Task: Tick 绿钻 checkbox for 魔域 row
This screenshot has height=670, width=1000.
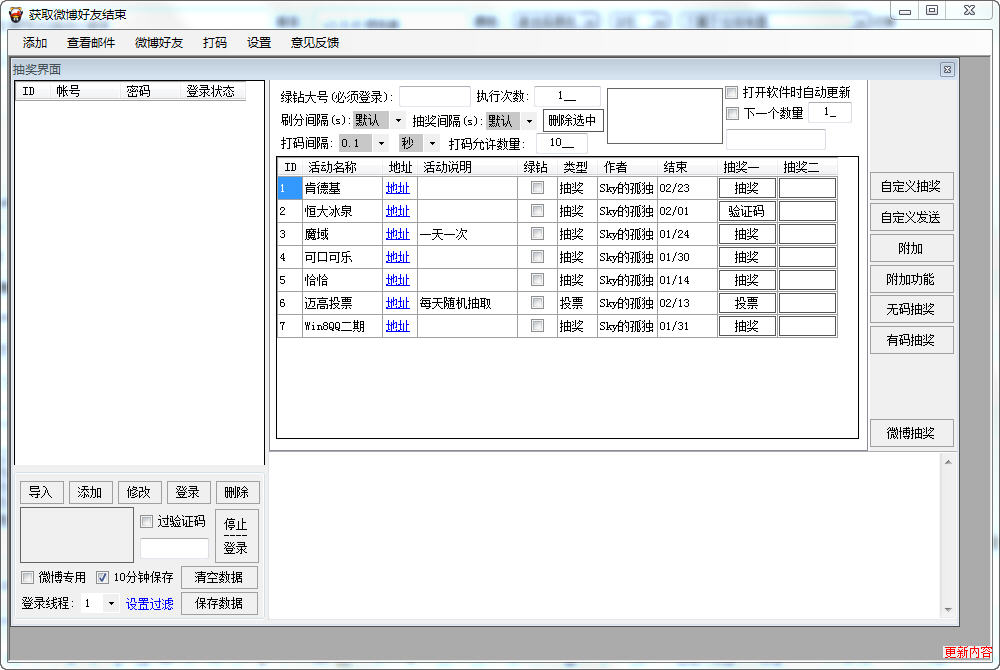Action: (538, 233)
